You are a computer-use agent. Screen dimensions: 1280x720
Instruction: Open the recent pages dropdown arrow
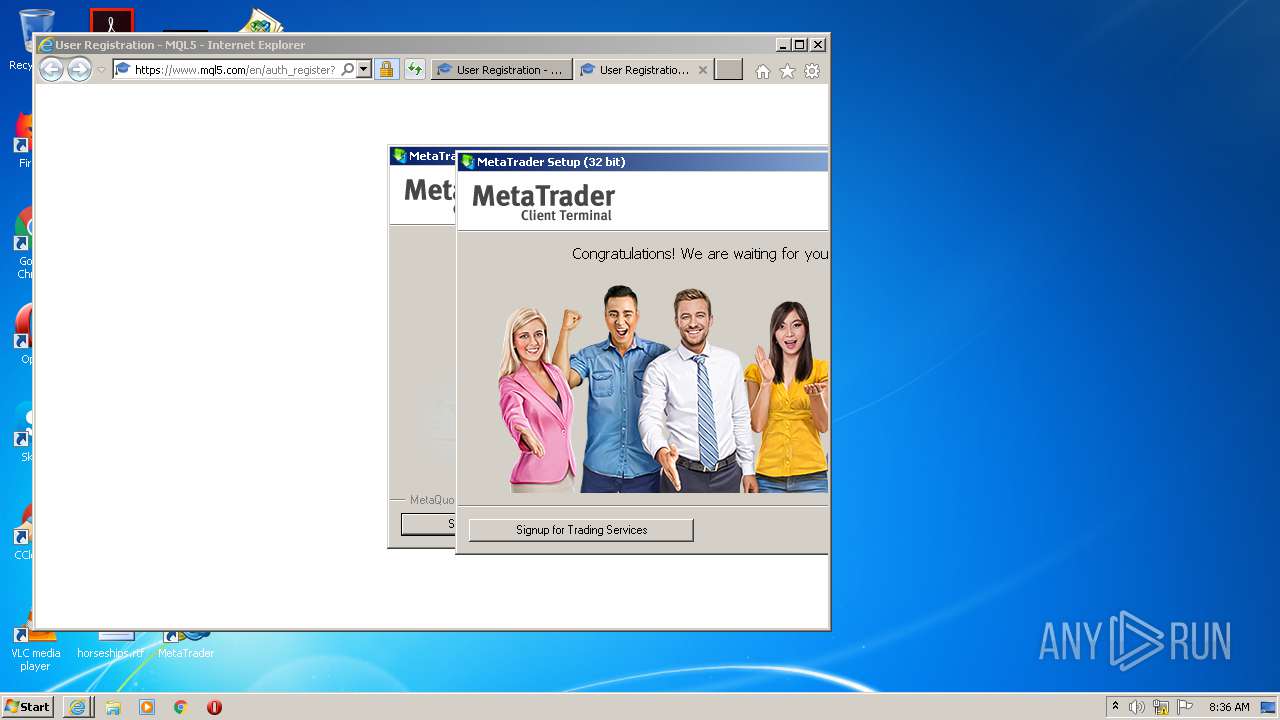[x=101, y=70]
